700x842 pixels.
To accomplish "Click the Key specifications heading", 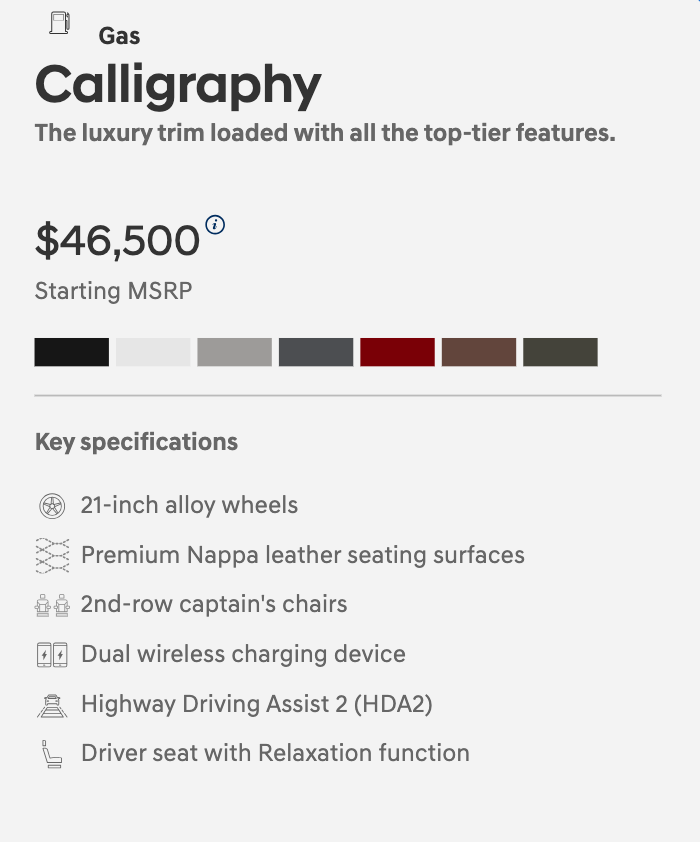I will [136, 442].
